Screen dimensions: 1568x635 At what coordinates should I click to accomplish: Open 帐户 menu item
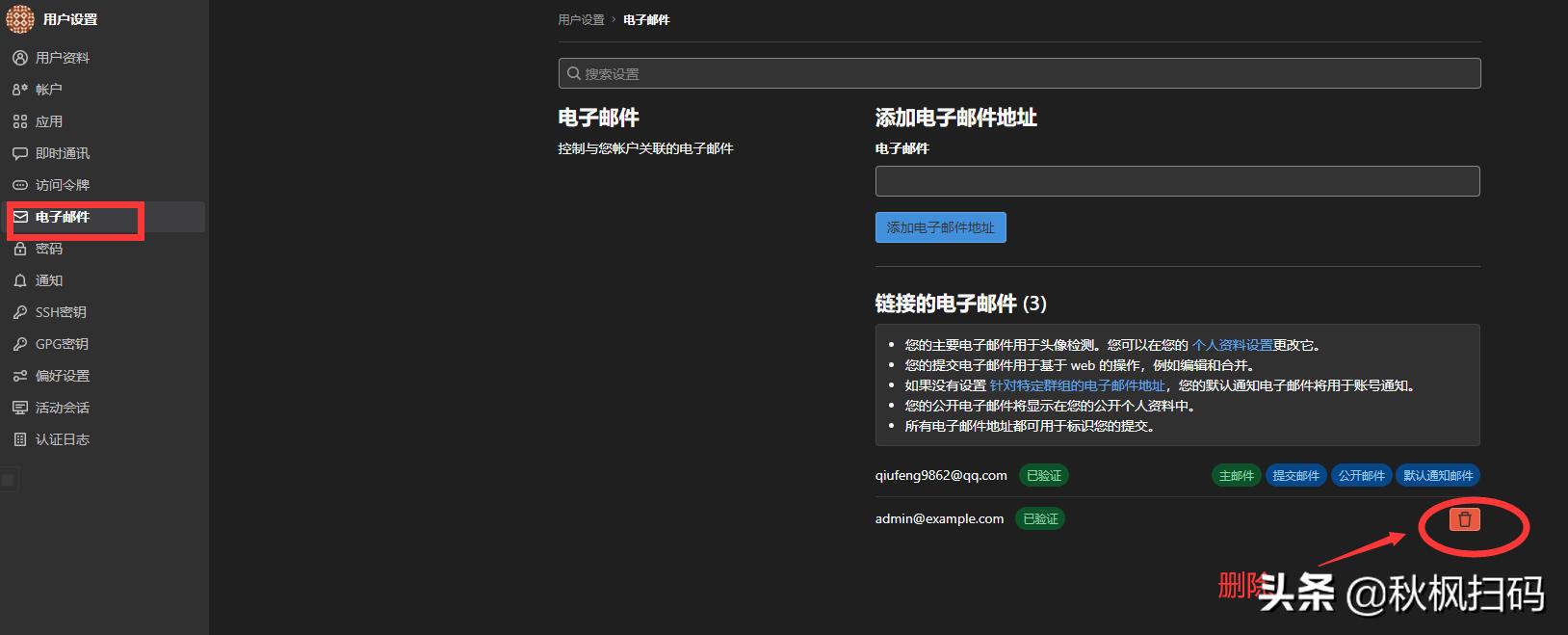click(x=104, y=90)
